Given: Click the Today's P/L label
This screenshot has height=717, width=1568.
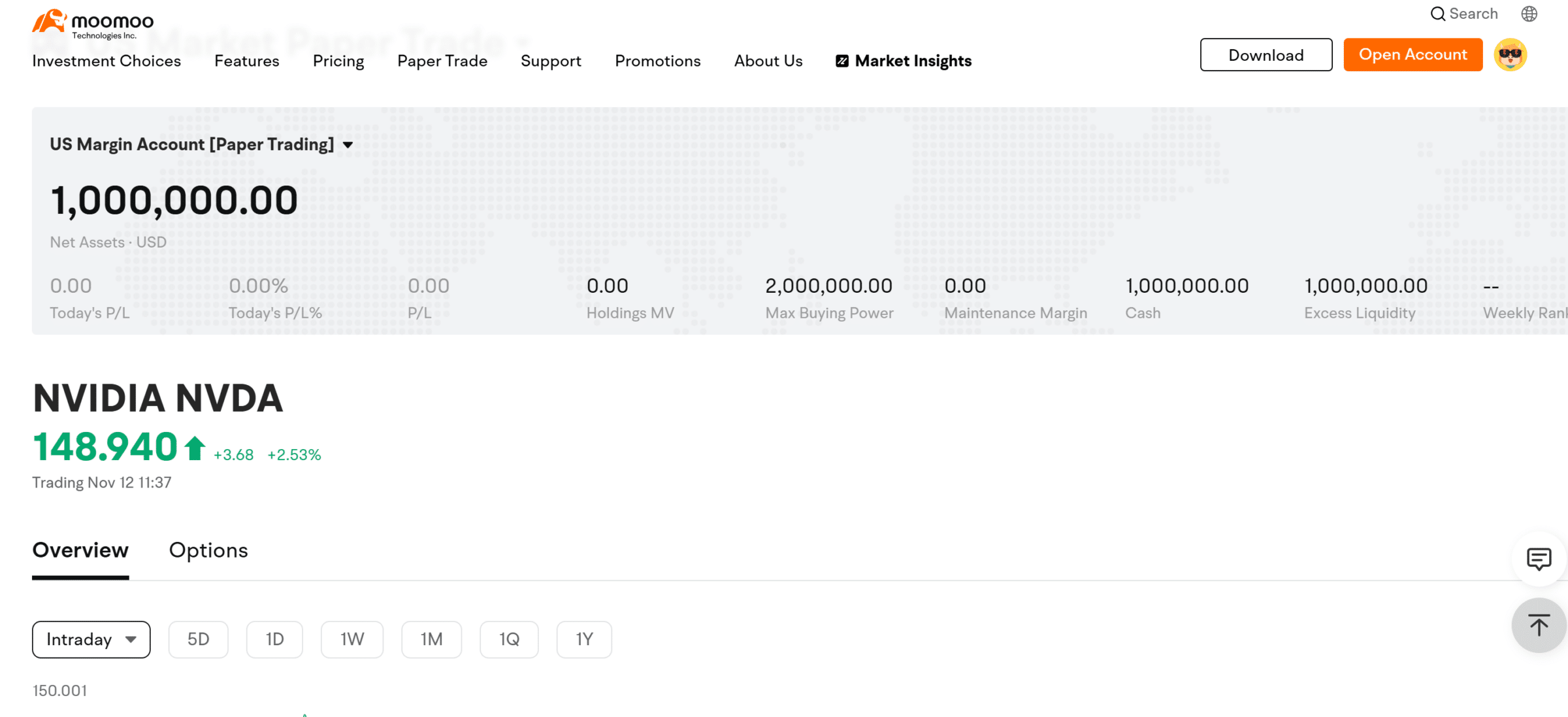Looking at the screenshot, I should [x=90, y=313].
